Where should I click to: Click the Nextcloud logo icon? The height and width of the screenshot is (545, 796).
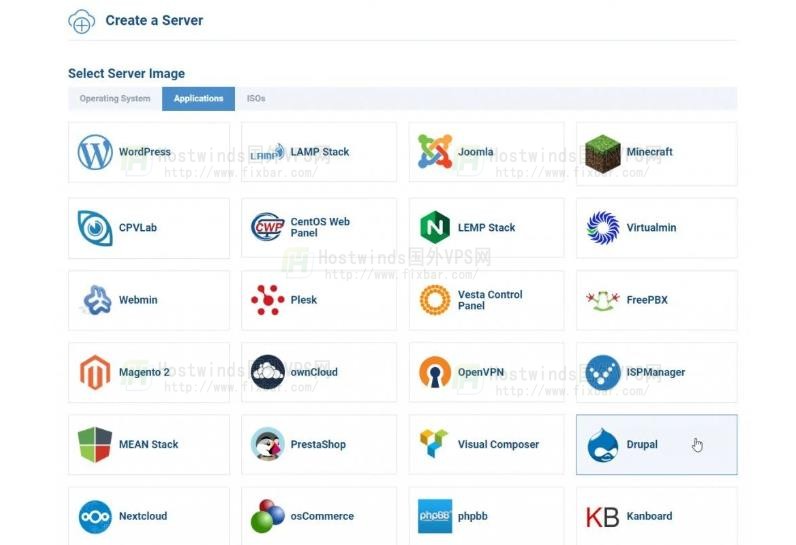point(95,517)
